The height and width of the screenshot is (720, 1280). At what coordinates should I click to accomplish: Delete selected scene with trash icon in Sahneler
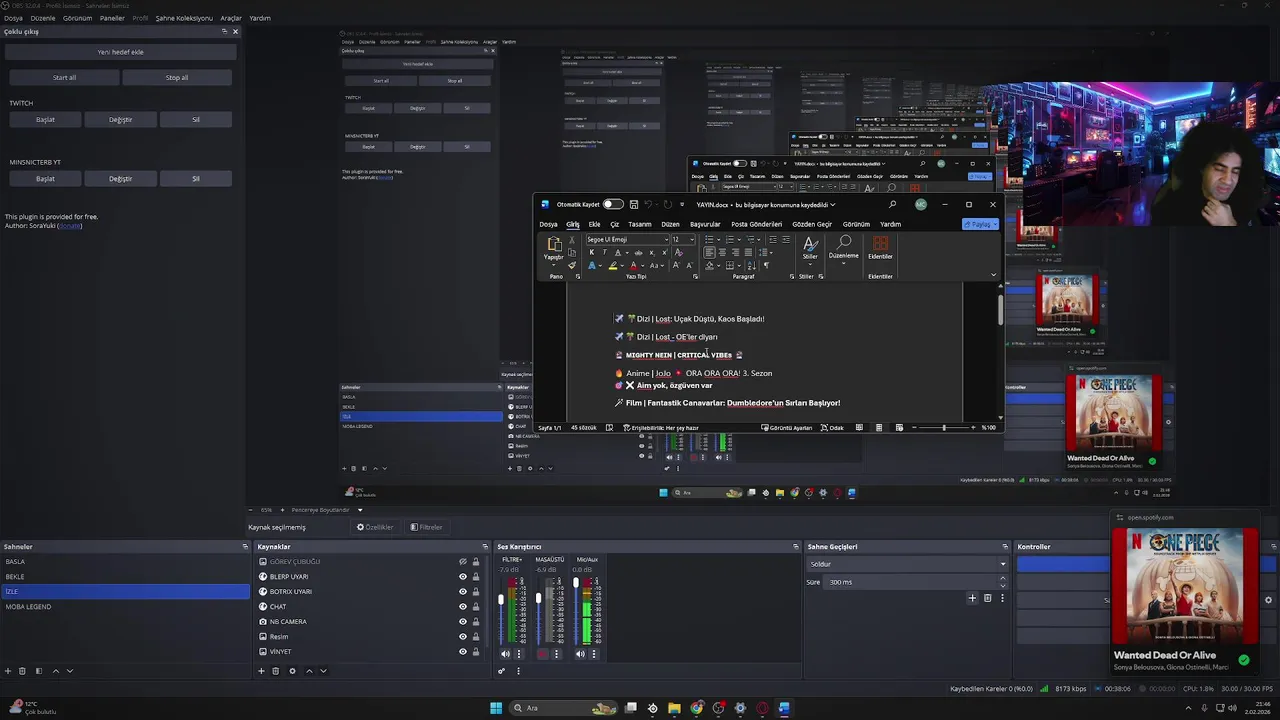pyautogui.click(x=23, y=671)
